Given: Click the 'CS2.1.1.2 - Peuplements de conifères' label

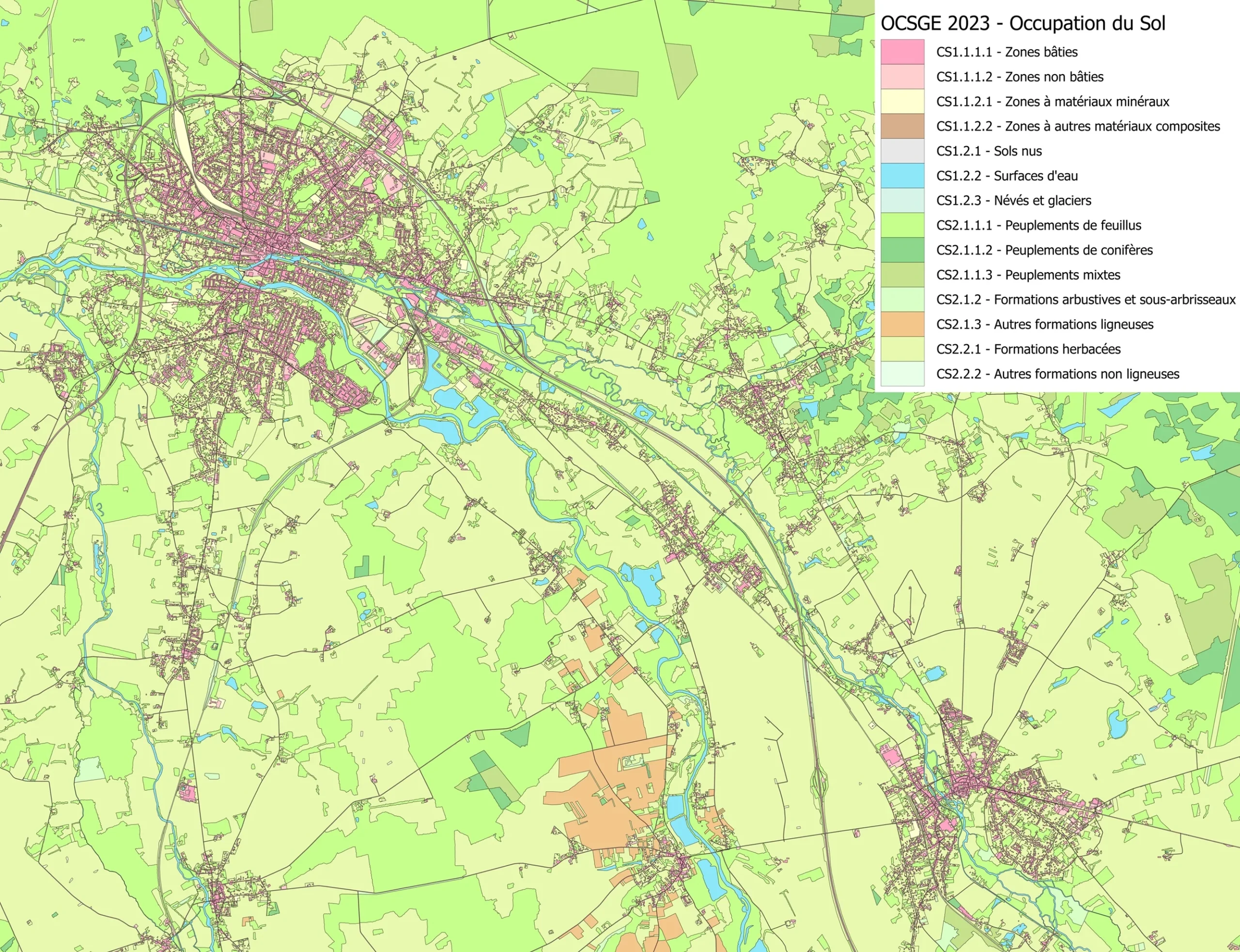Looking at the screenshot, I should coord(1044,250).
